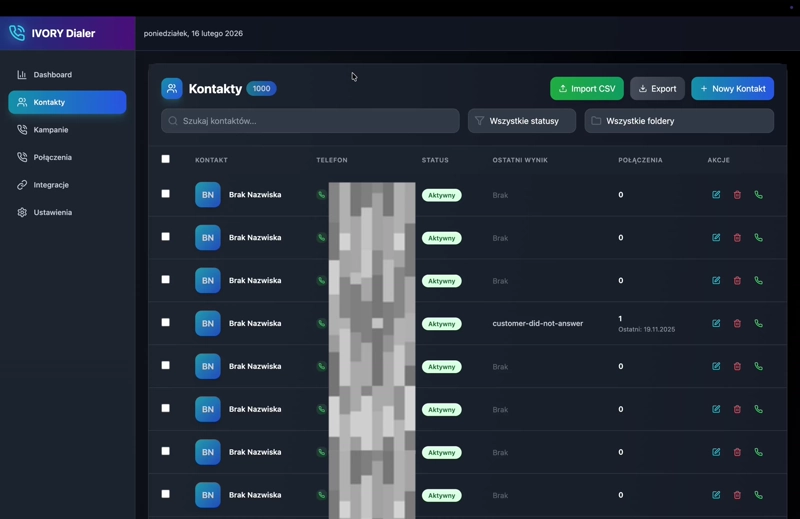Click the Import CSV button
The width and height of the screenshot is (800, 519).
(587, 89)
